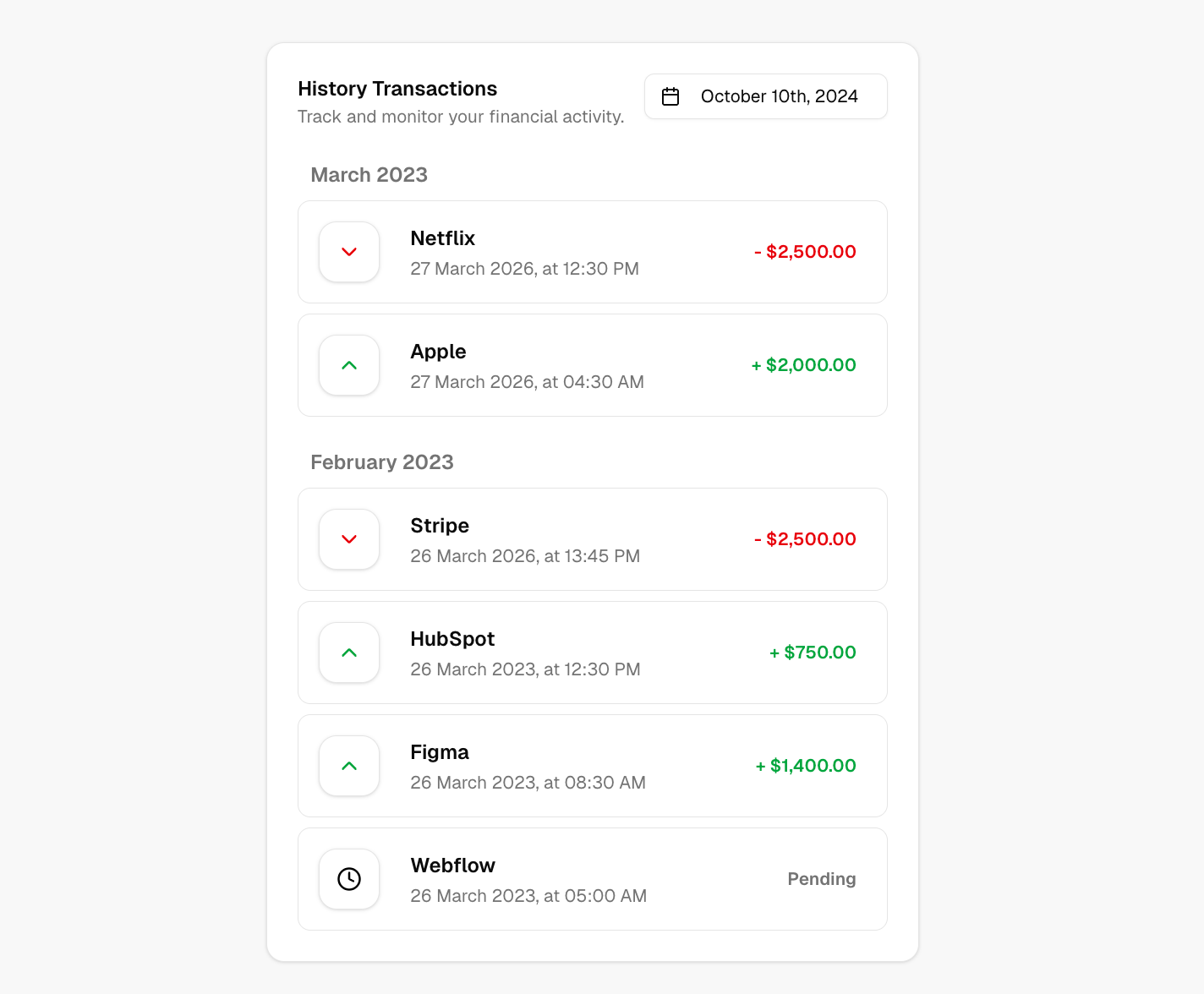Click the clock icon on the Webflow transaction

pos(348,879)
